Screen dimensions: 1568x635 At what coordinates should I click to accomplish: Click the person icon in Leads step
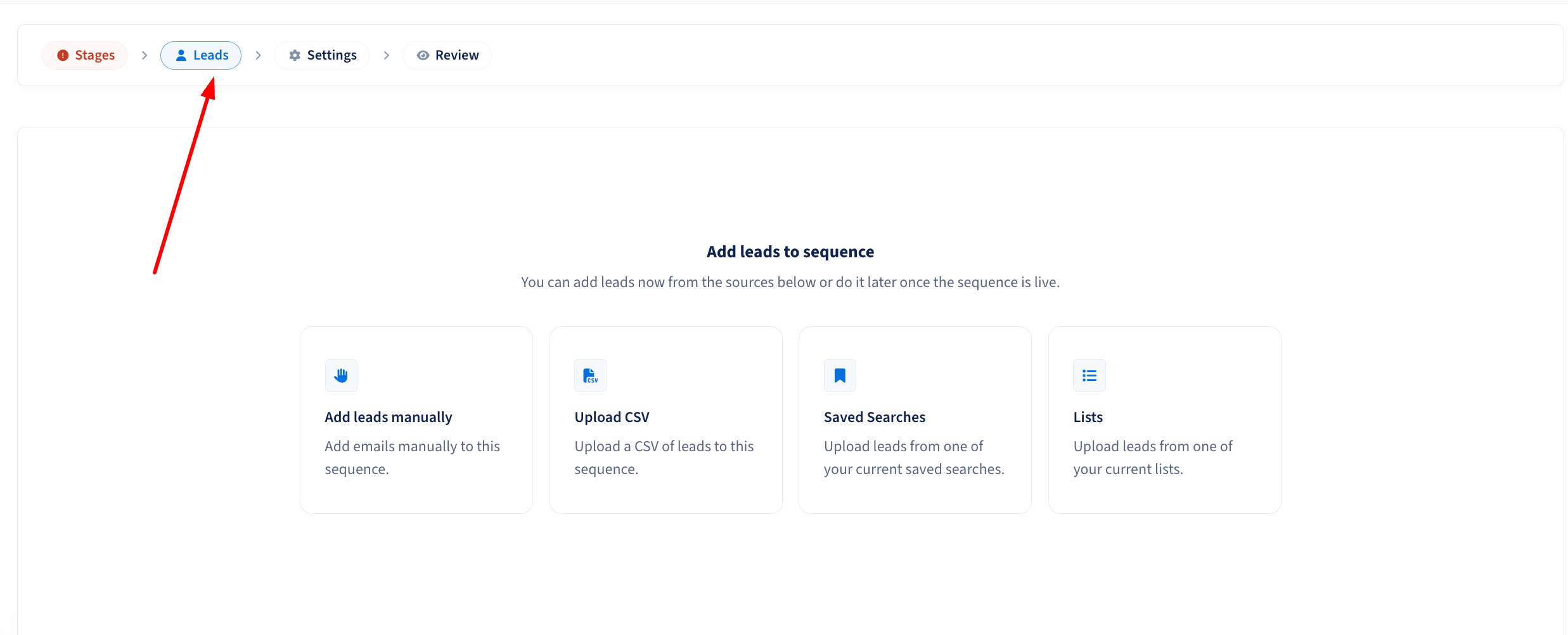[181, 56]
